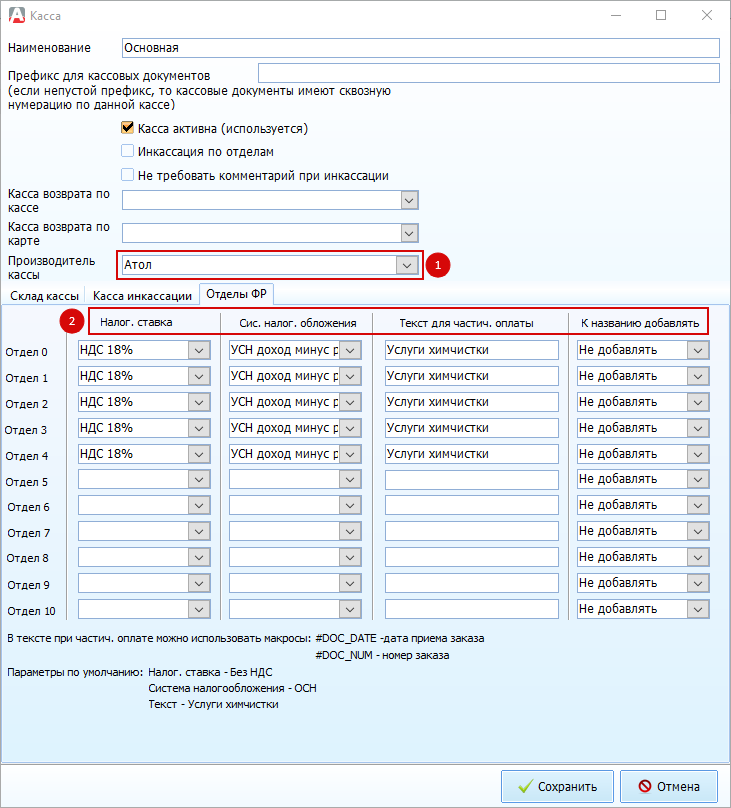Viewport: 731px width, 808px height.
Task: Click the Отмена button
Action: (669, 786)
